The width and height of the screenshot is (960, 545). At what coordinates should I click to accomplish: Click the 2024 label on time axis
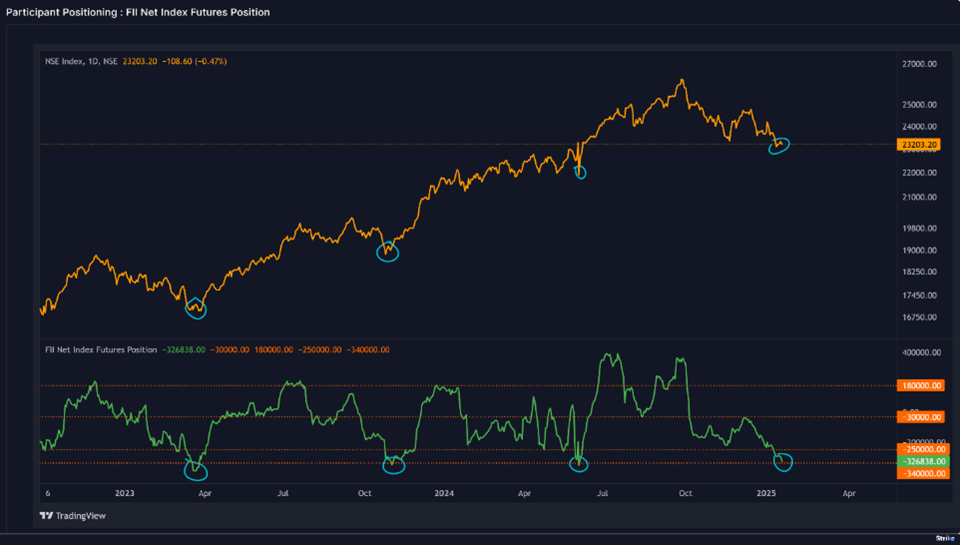[x=444, y=494]
